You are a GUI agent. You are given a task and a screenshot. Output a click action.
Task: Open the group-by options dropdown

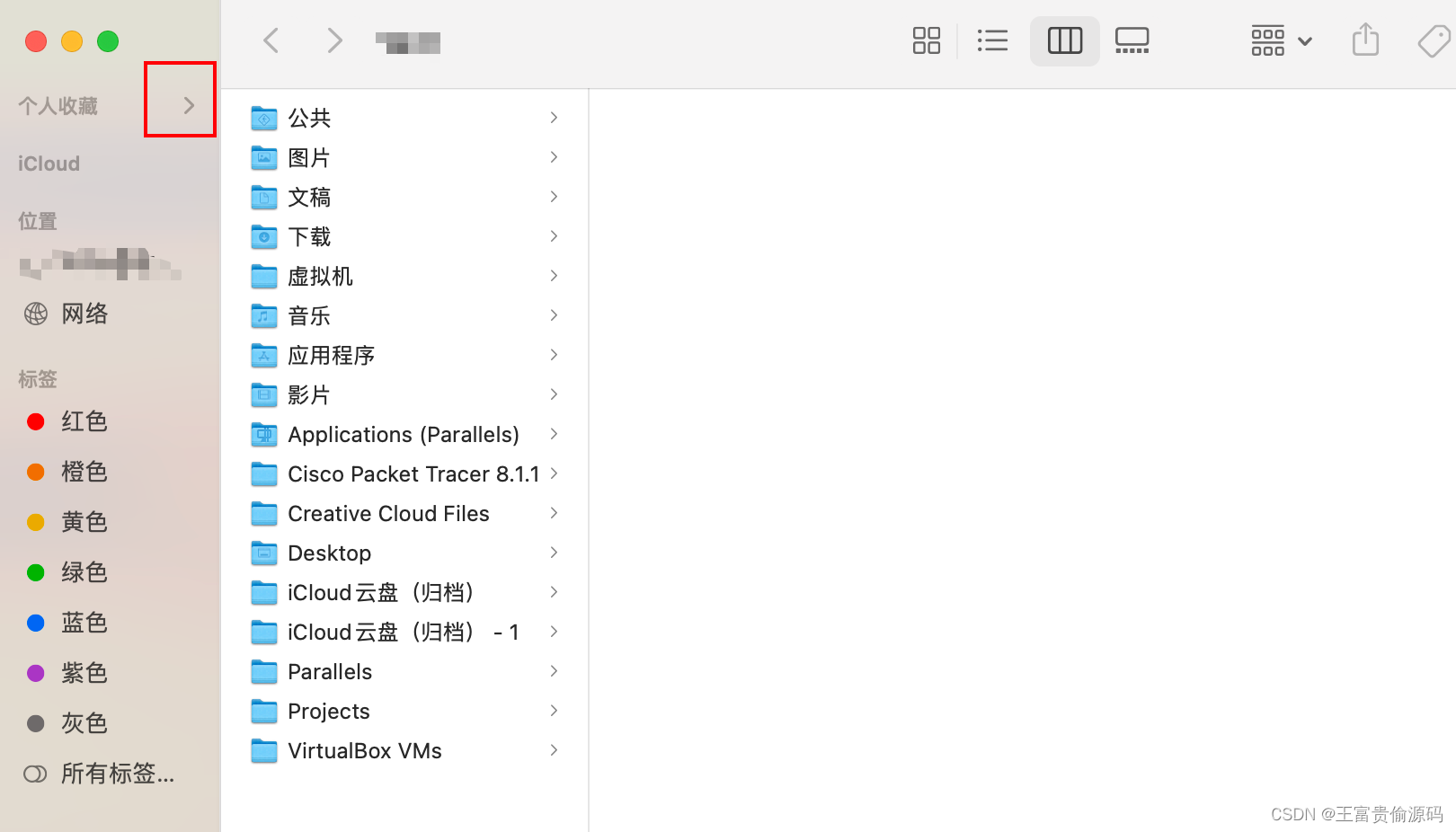click(x=1282, y=40)
